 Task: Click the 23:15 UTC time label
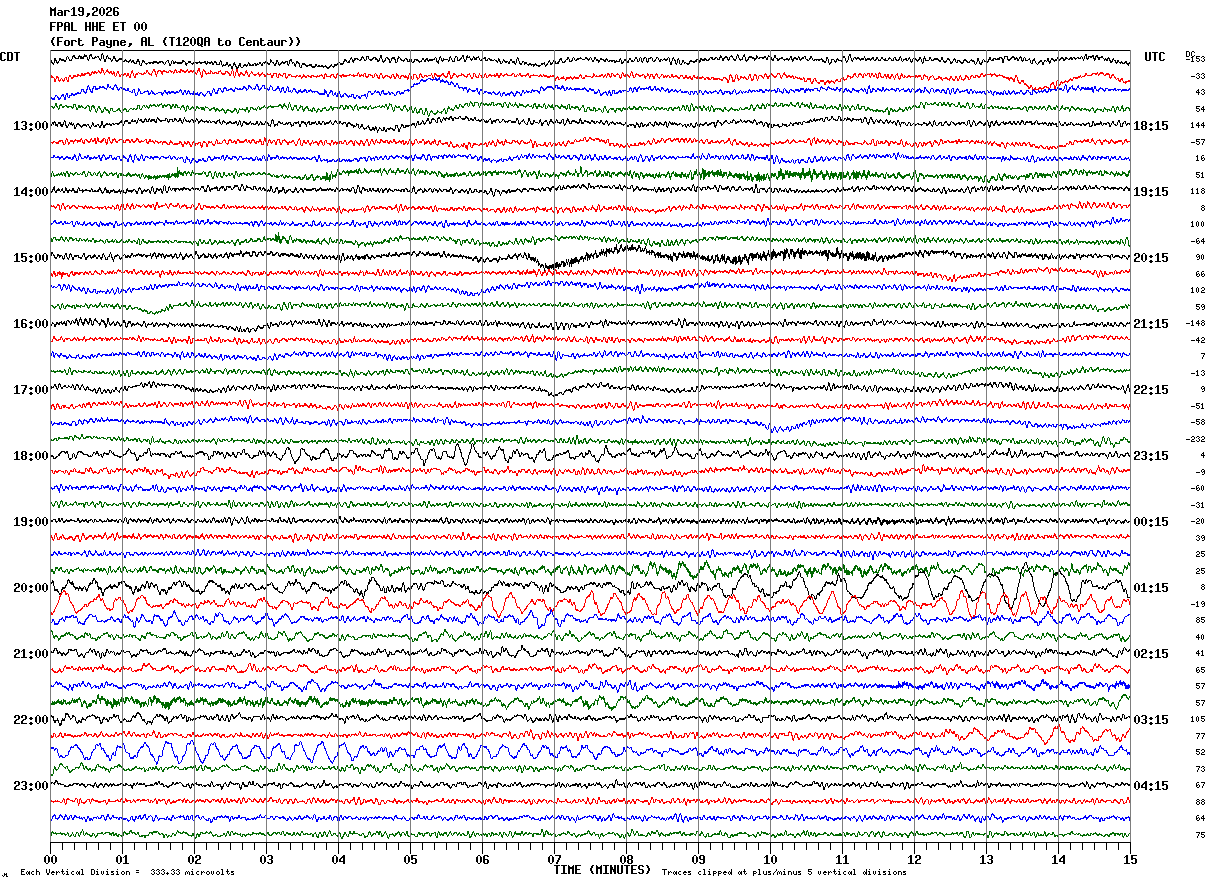pos(1151,456)
